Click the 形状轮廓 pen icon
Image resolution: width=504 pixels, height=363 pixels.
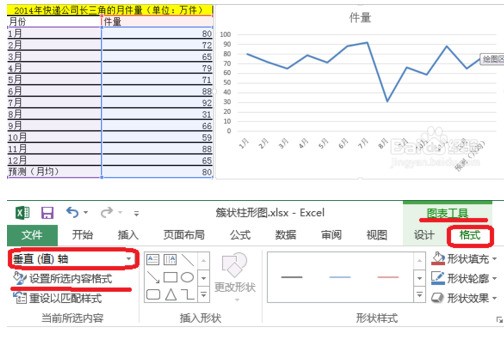click(438, 278)
